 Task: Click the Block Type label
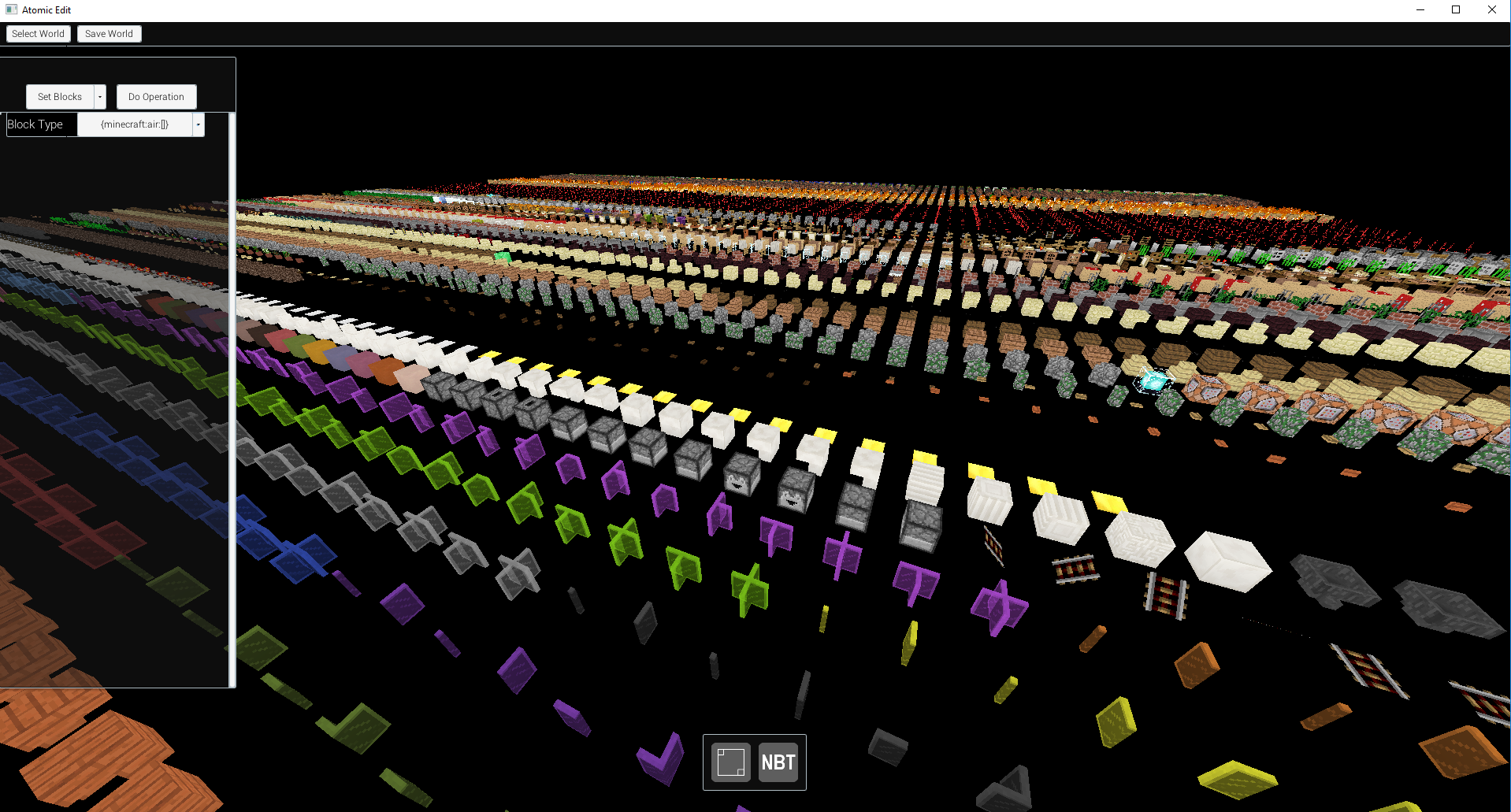[x=35, y=124]
